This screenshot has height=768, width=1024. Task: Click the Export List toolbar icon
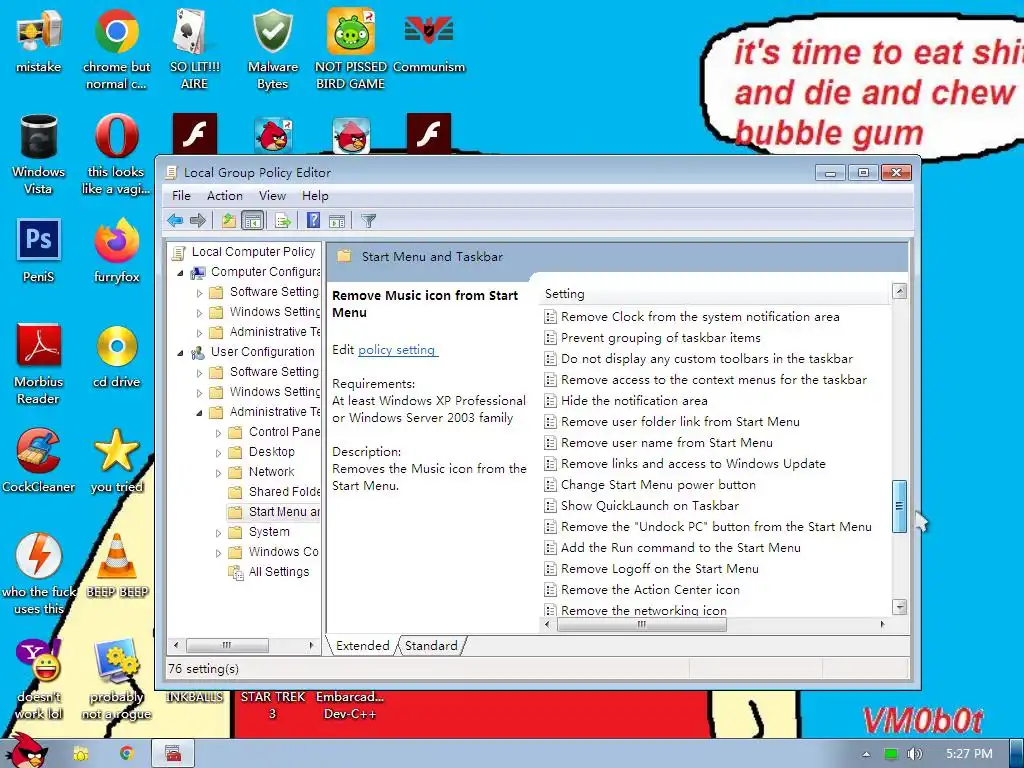click(283, 221)
